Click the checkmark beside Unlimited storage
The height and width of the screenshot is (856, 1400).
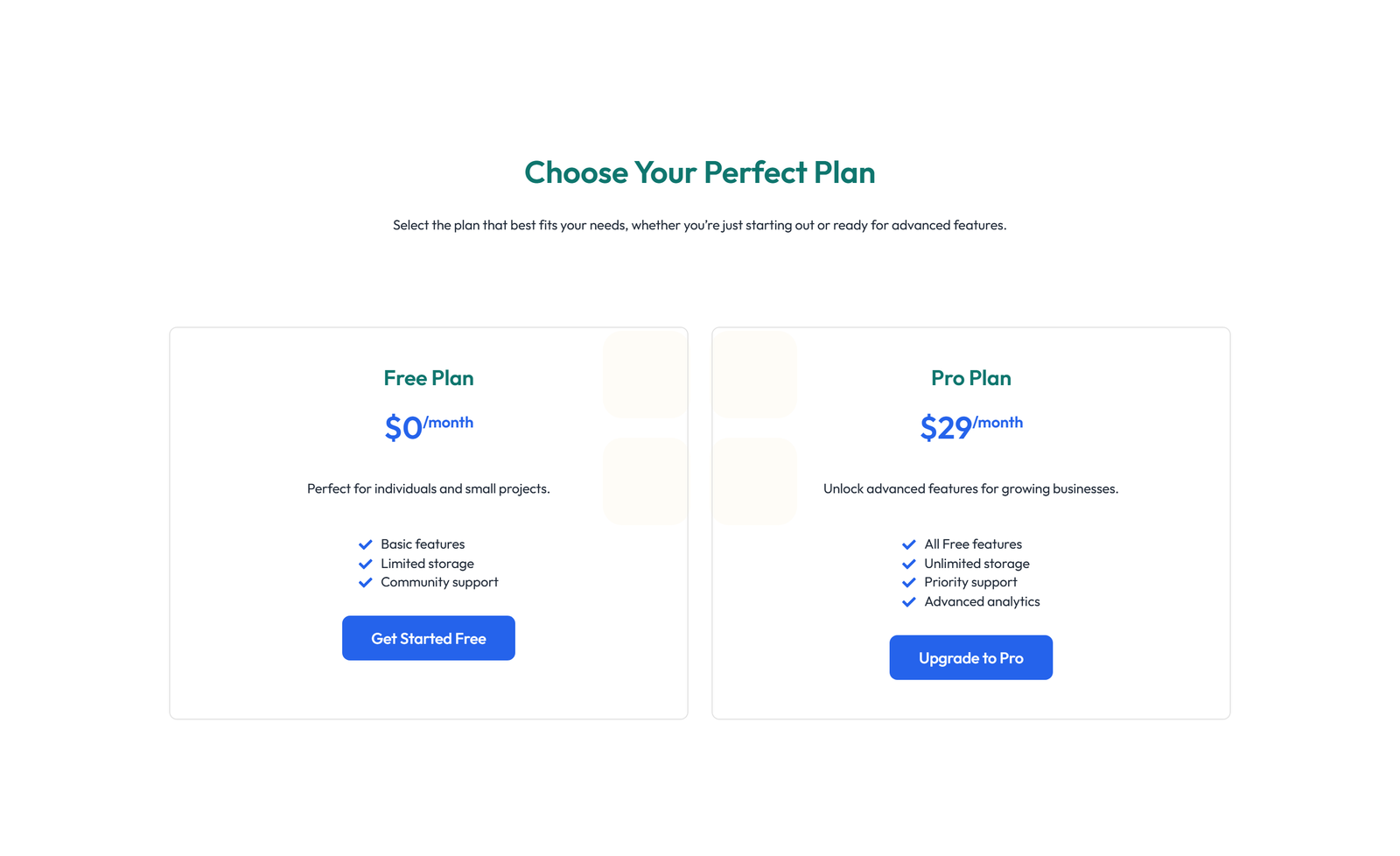(x=909, y=563)
